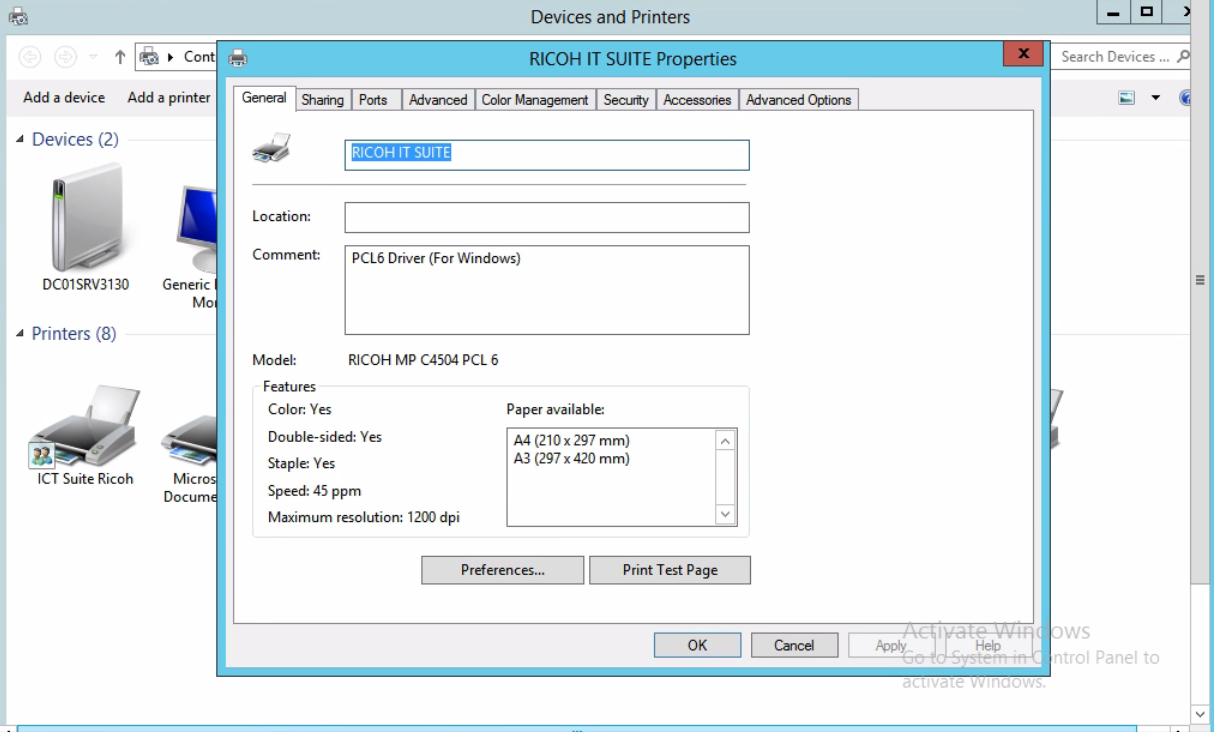The width and height of the screenshot is (1214, 732).
Task: Click the Help button
Action: point(988,645)
